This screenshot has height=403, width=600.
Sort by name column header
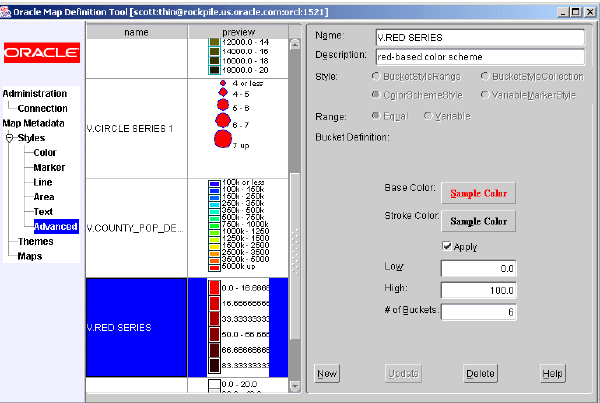pyautogui.click(x=137, y=32)
